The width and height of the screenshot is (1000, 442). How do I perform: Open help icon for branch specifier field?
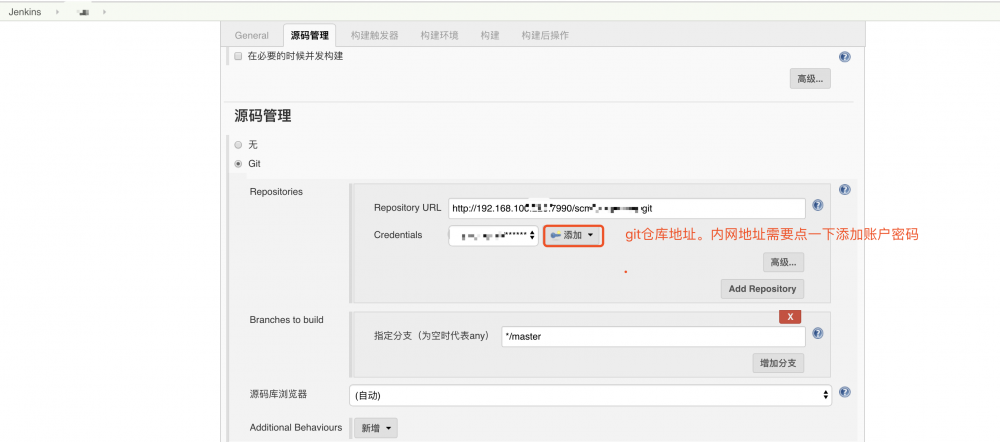tap(818, 334)
